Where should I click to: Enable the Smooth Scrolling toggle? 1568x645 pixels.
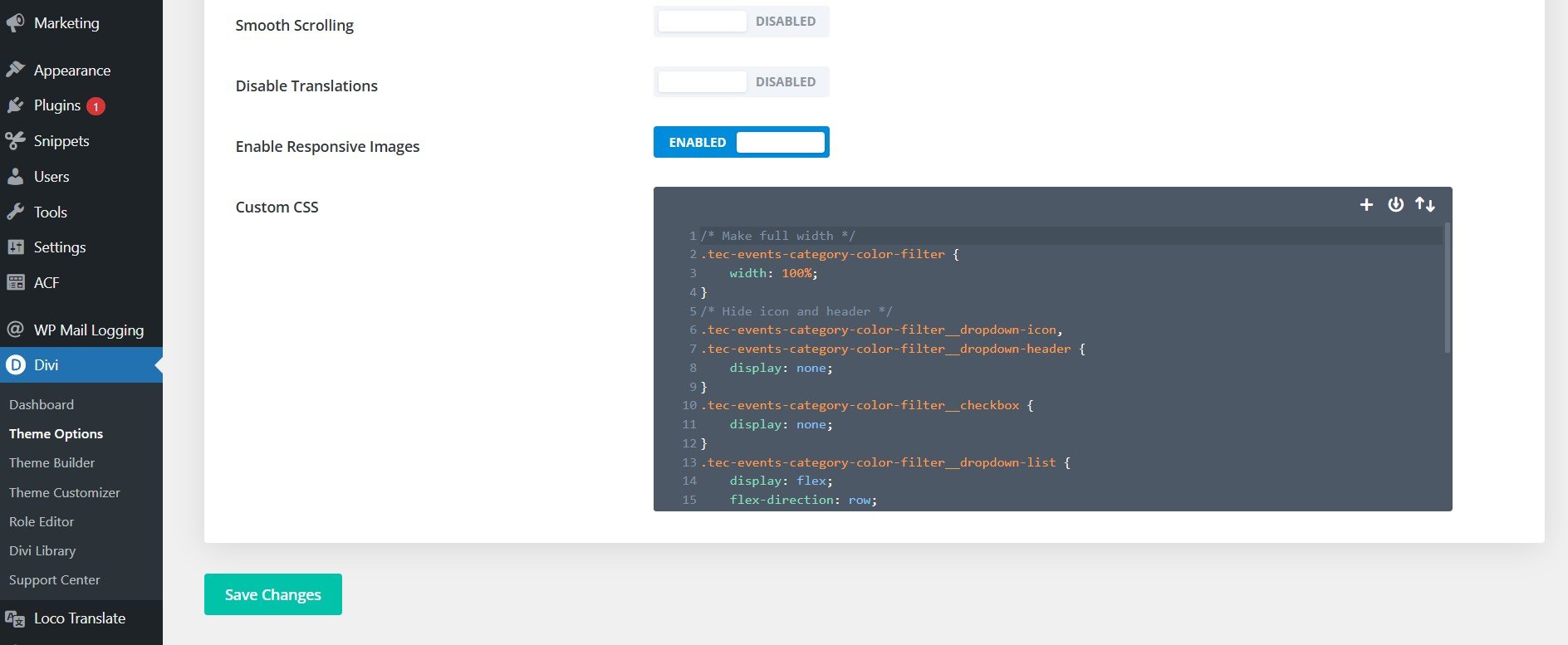(741, 22)
